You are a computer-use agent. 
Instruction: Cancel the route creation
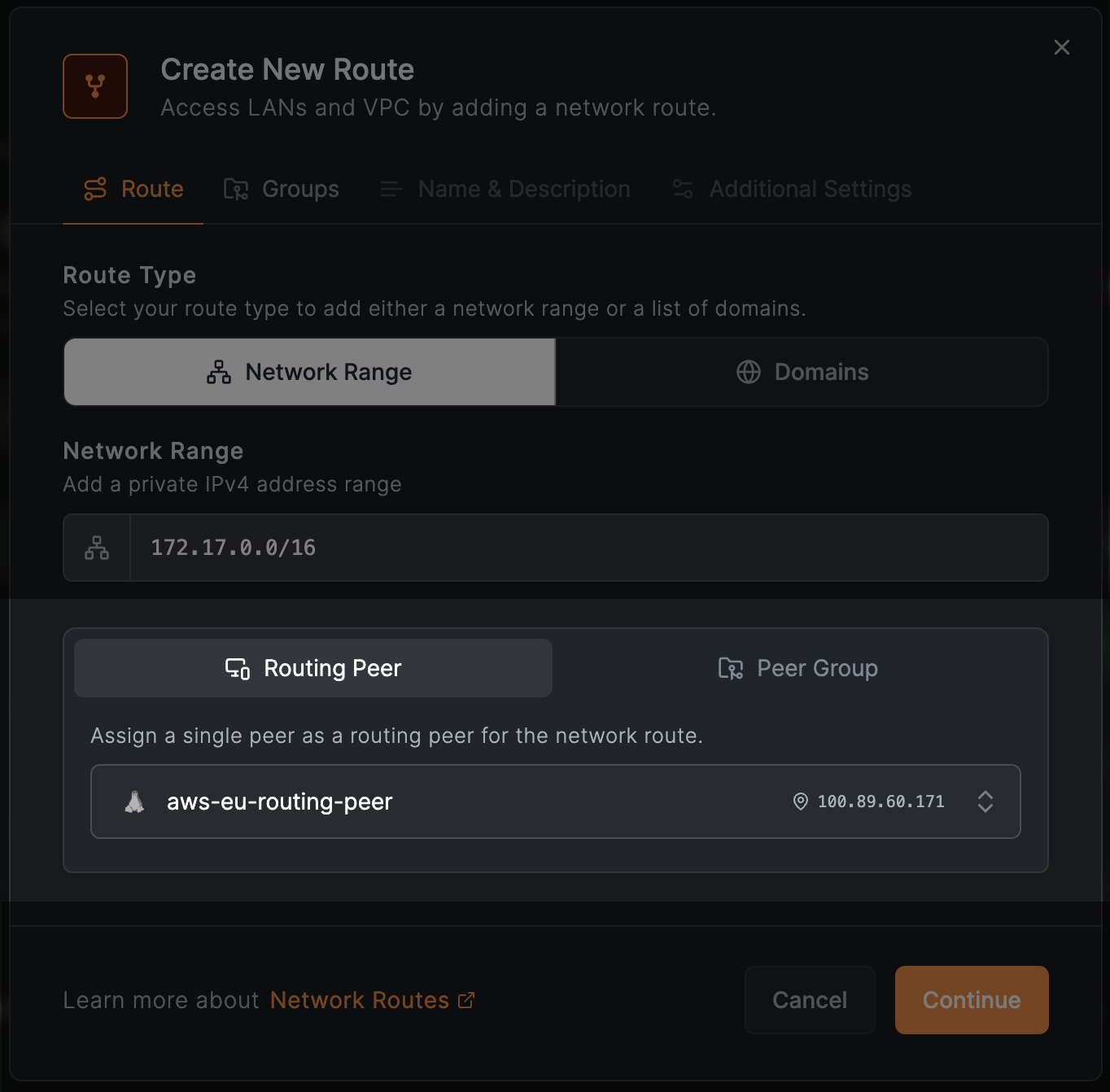809,1000
